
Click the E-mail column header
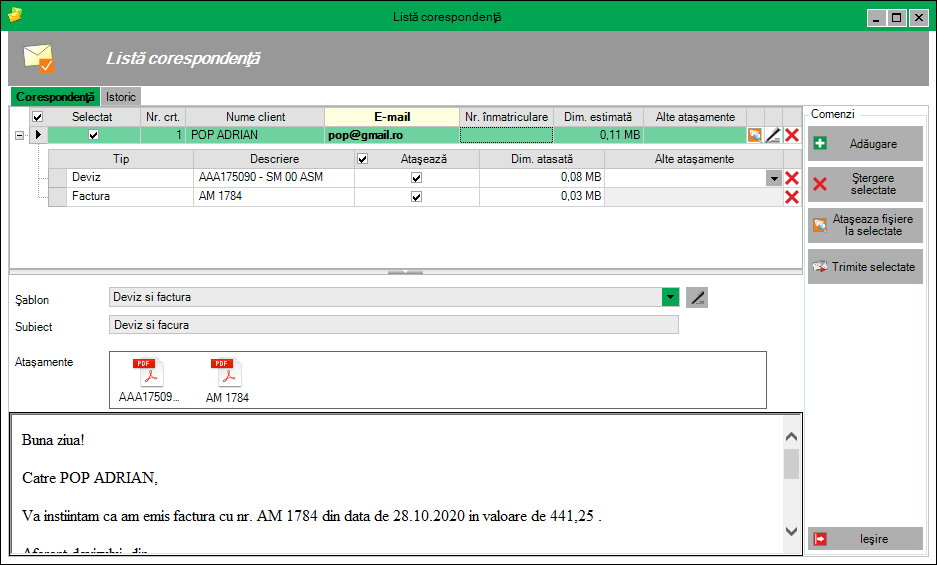[x=392, y=117]
